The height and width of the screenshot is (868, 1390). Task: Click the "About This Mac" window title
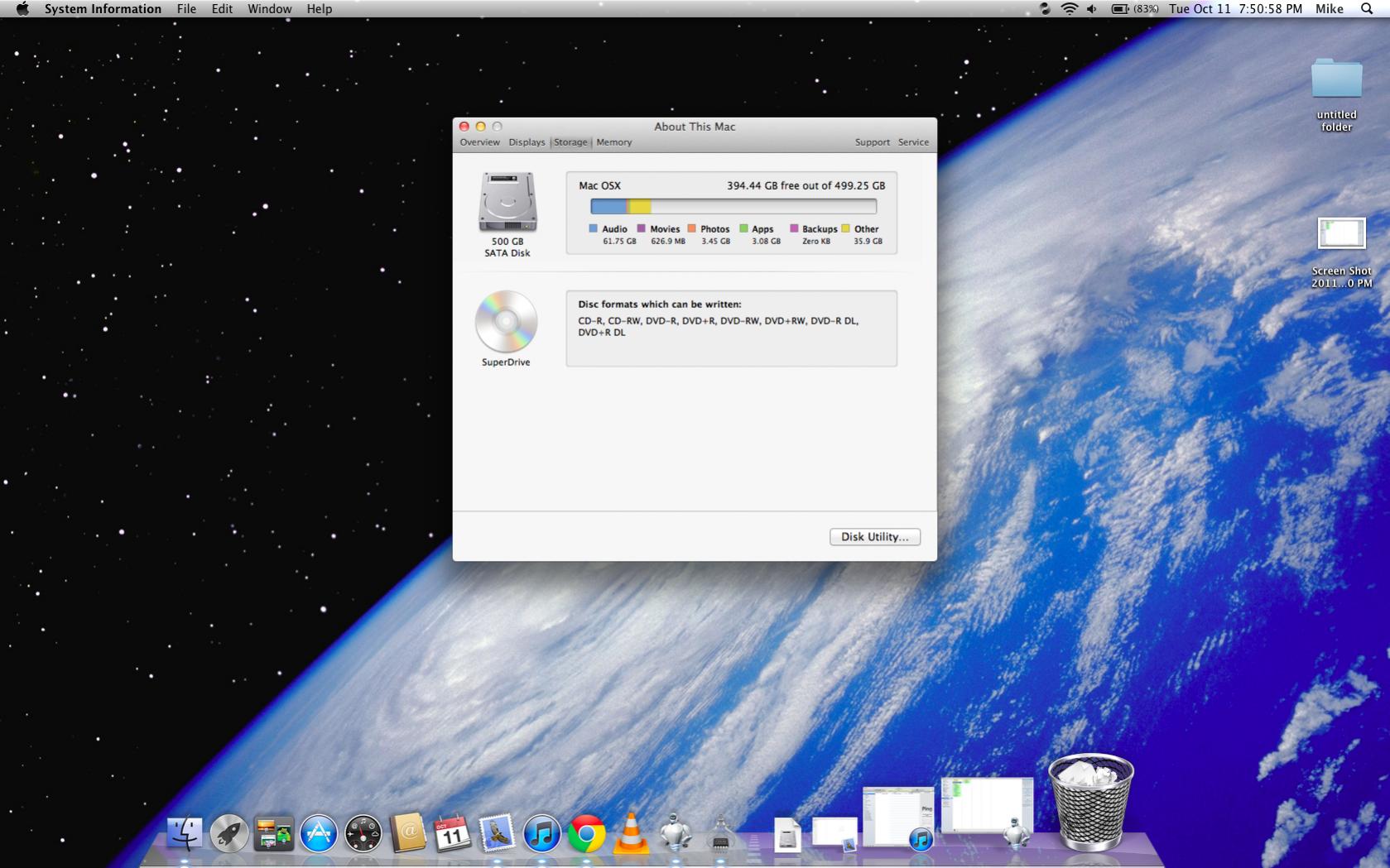click(695, 127)
